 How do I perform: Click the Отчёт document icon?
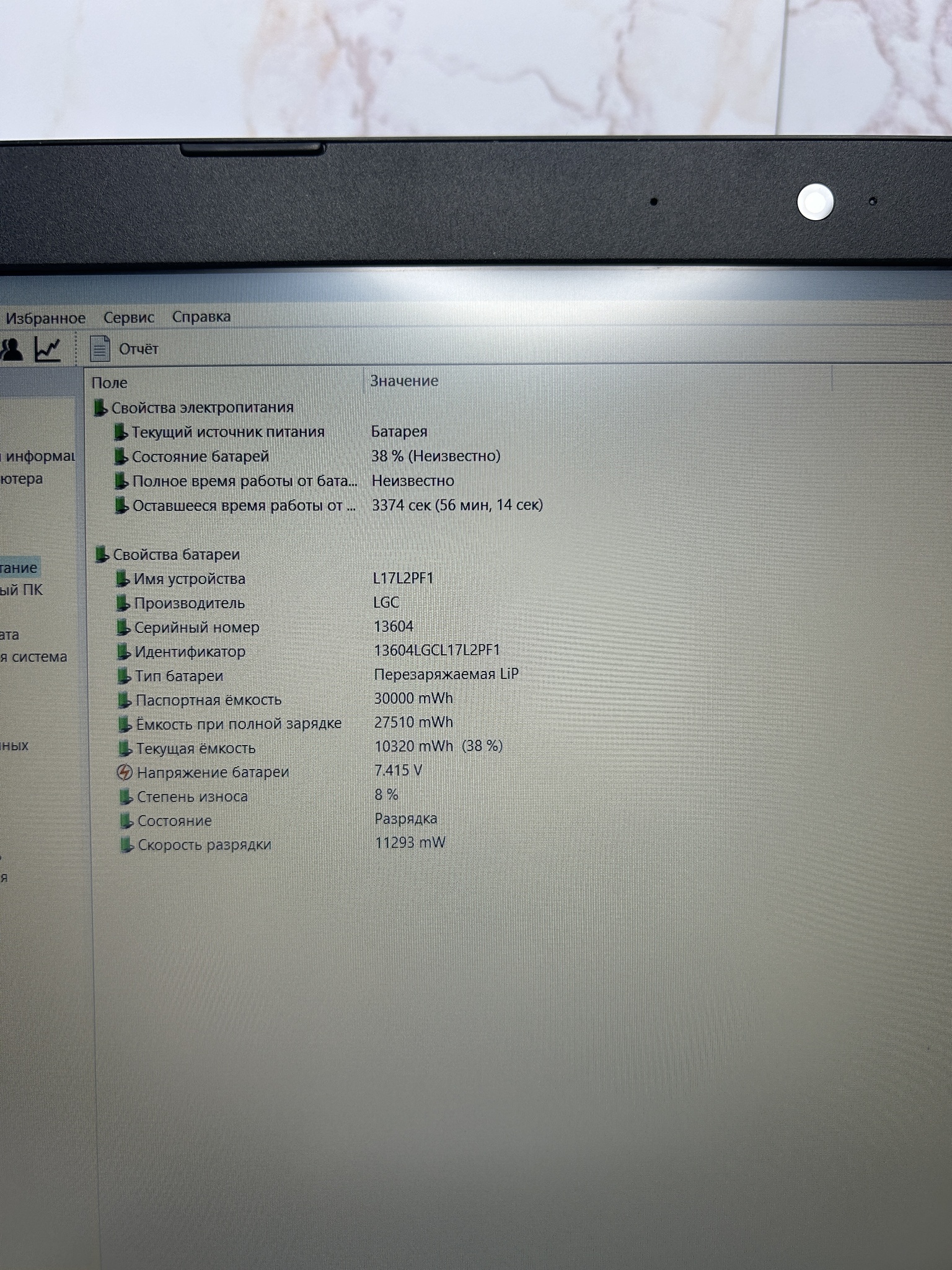[x=100, y=349]
